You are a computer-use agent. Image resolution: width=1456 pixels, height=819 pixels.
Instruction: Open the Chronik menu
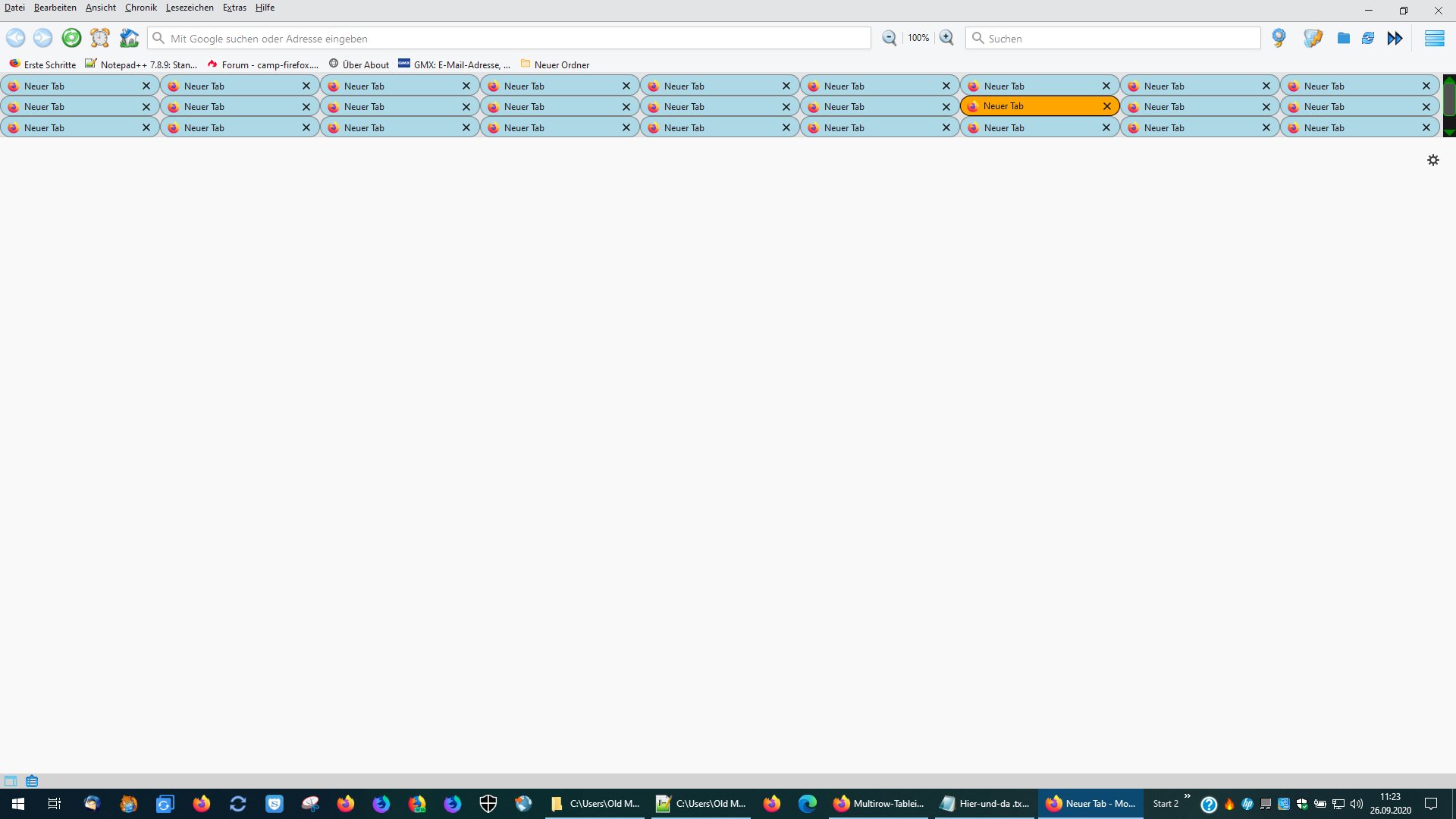click(140, 8)
